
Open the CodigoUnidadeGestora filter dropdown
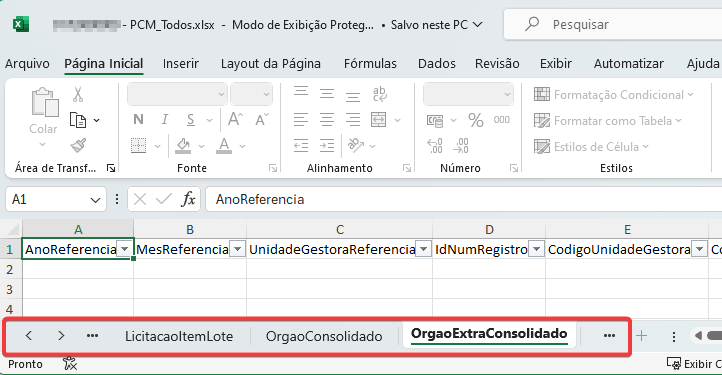pyautogui.click(x=699, y=249)
